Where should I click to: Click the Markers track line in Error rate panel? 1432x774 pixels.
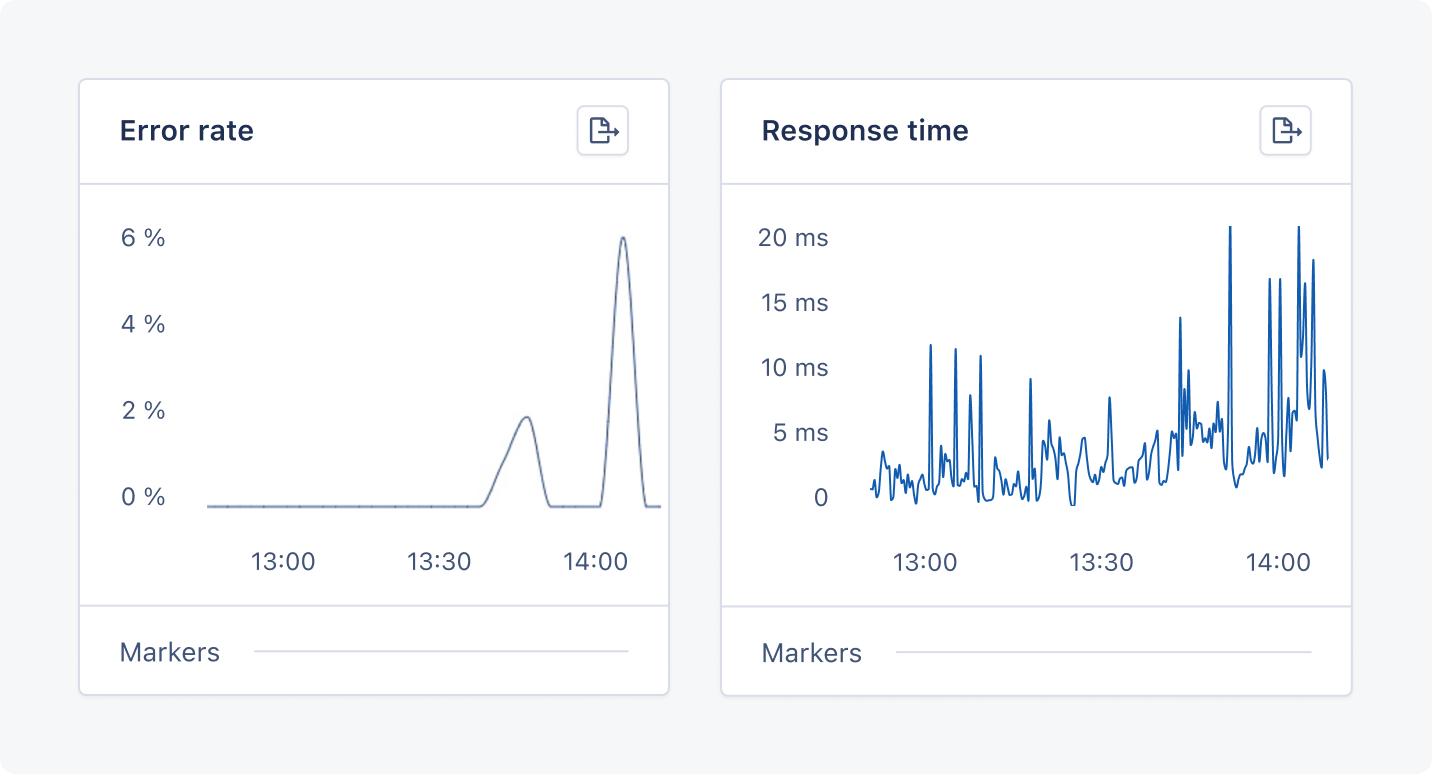[x=440, y=652]
